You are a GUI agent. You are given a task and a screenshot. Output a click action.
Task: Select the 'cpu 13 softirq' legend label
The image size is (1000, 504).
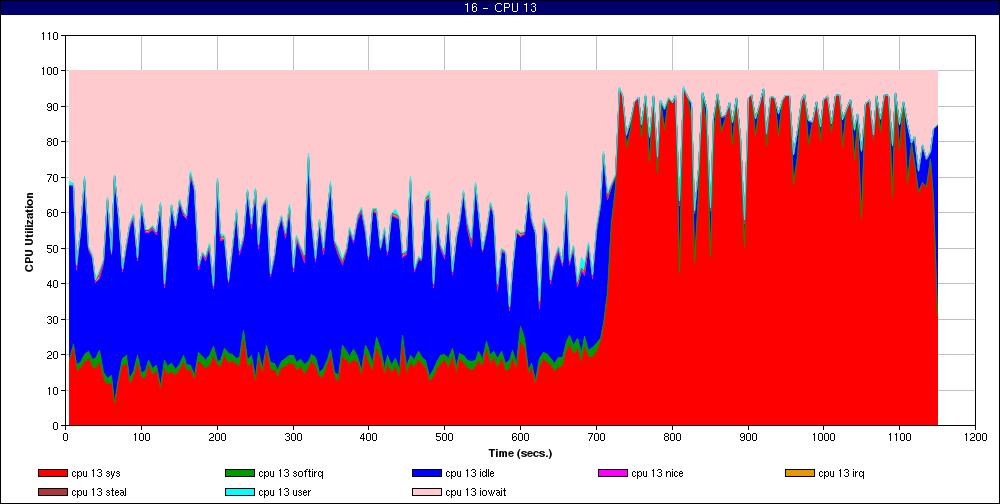291,473
